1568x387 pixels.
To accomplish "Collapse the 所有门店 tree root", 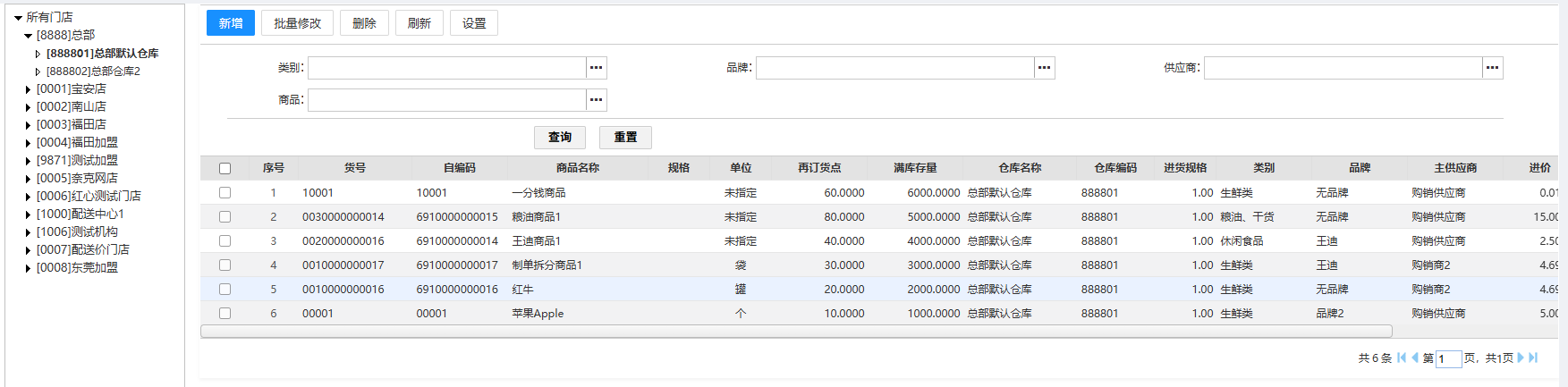I will coord(18,18).
